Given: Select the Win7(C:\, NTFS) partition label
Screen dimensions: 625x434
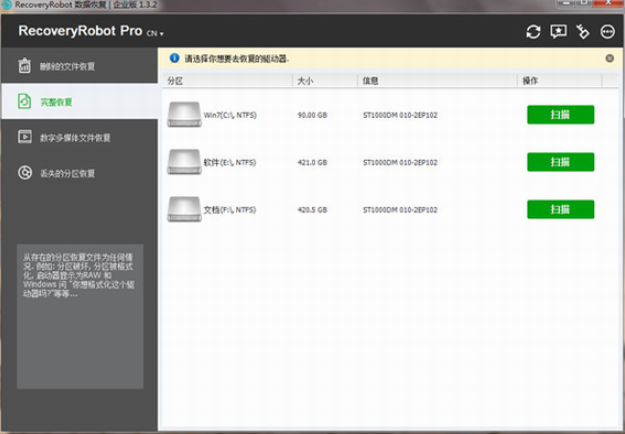Looking at the screenshot, I should coord(230,115).
